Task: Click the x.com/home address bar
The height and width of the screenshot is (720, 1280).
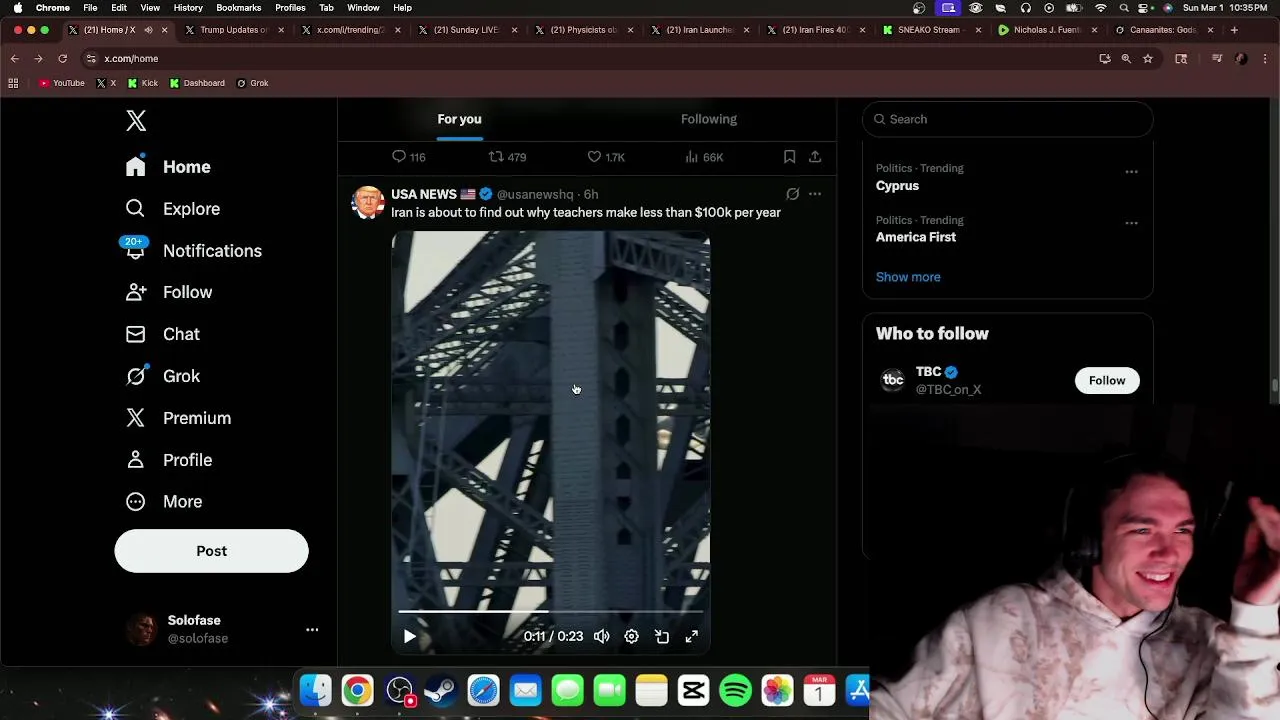Action: pos(590,59)
